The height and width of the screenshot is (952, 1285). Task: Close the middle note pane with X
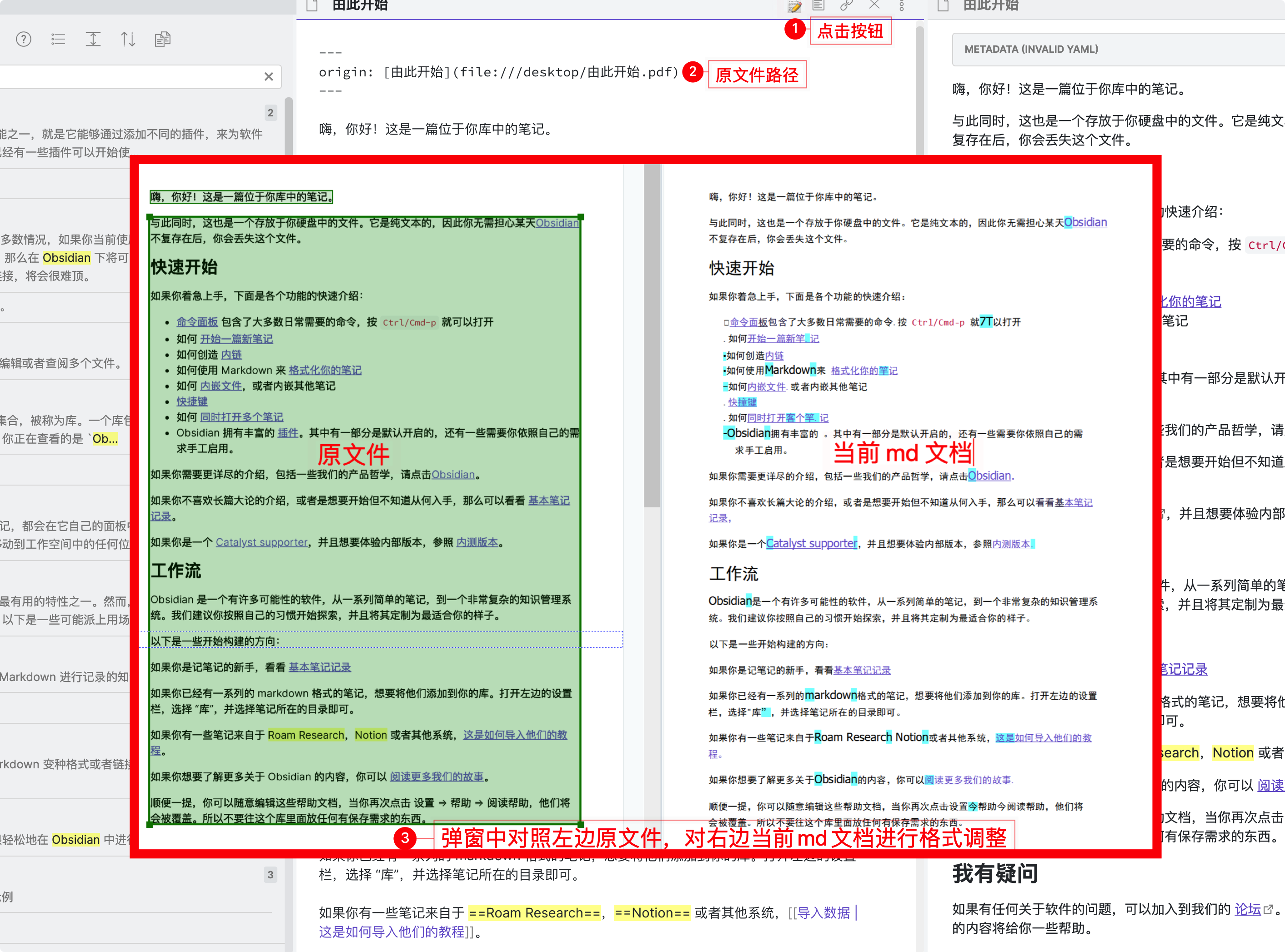tap(874, 5)
